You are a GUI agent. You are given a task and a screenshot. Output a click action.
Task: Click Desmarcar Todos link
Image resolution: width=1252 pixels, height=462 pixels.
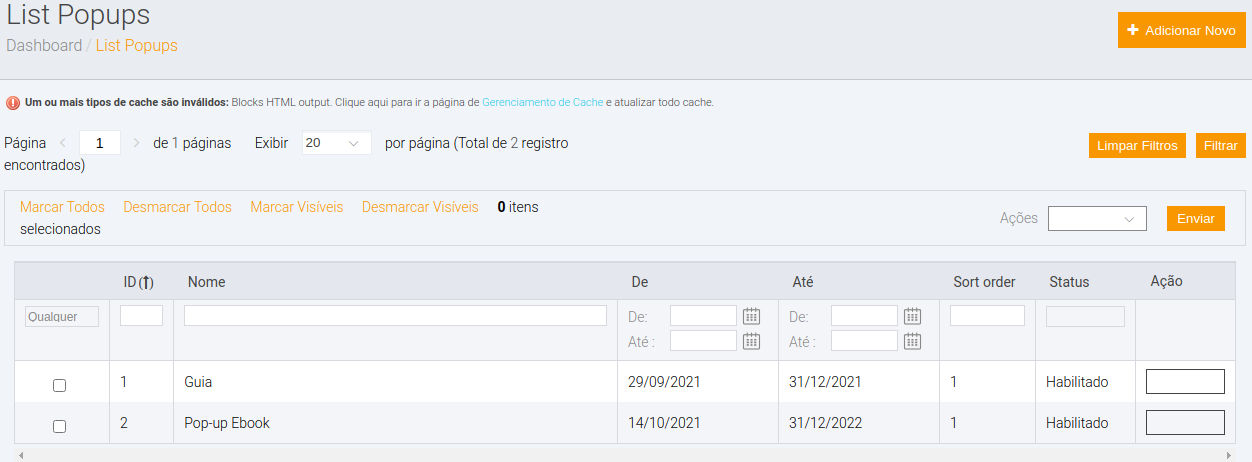[x=177, y=207]
